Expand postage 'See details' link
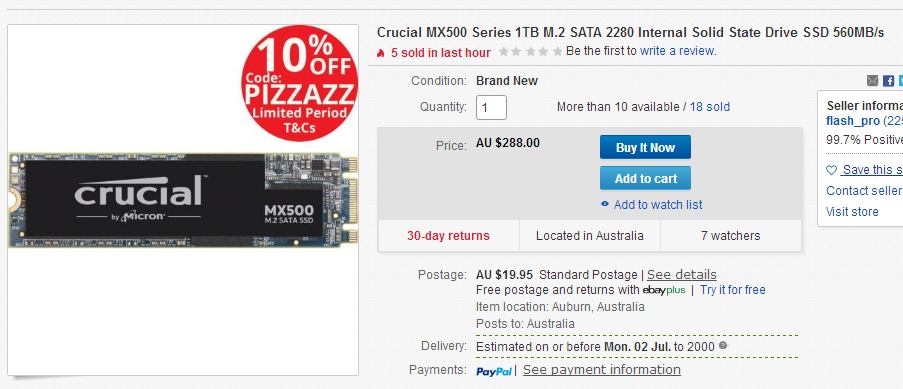The width and height of the screenshot is (903, 389). point(682,274)
